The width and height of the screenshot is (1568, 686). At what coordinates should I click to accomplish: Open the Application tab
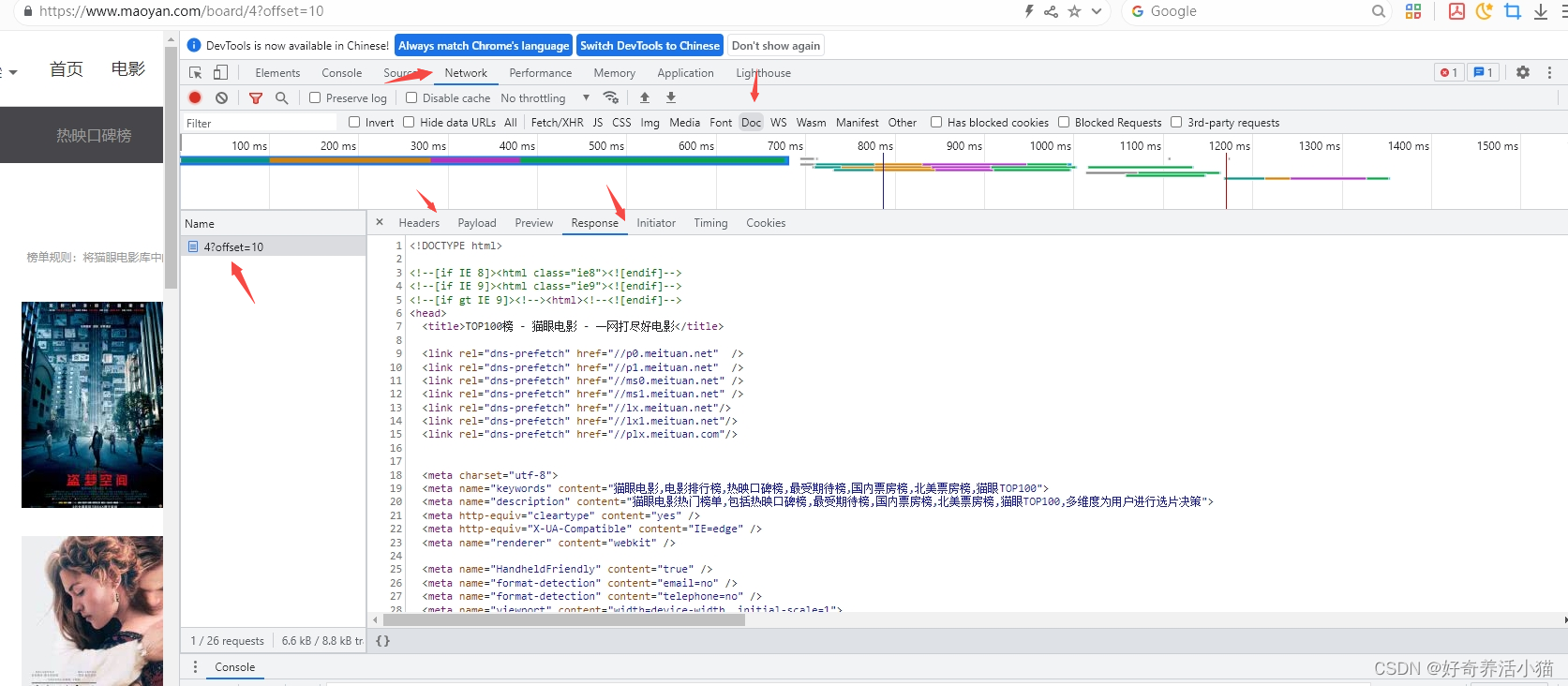click(x=685, y=73)
